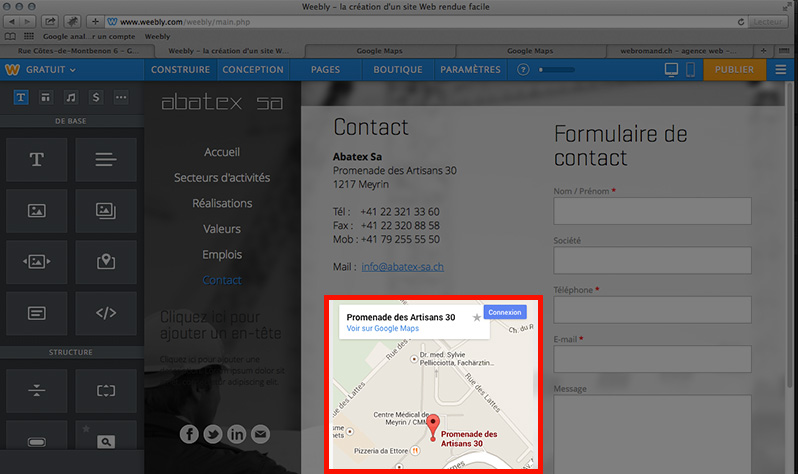Switch to desktop preview mode
Image resolution: width=798 pixels, height=474 pixels.
pos(671,70)
